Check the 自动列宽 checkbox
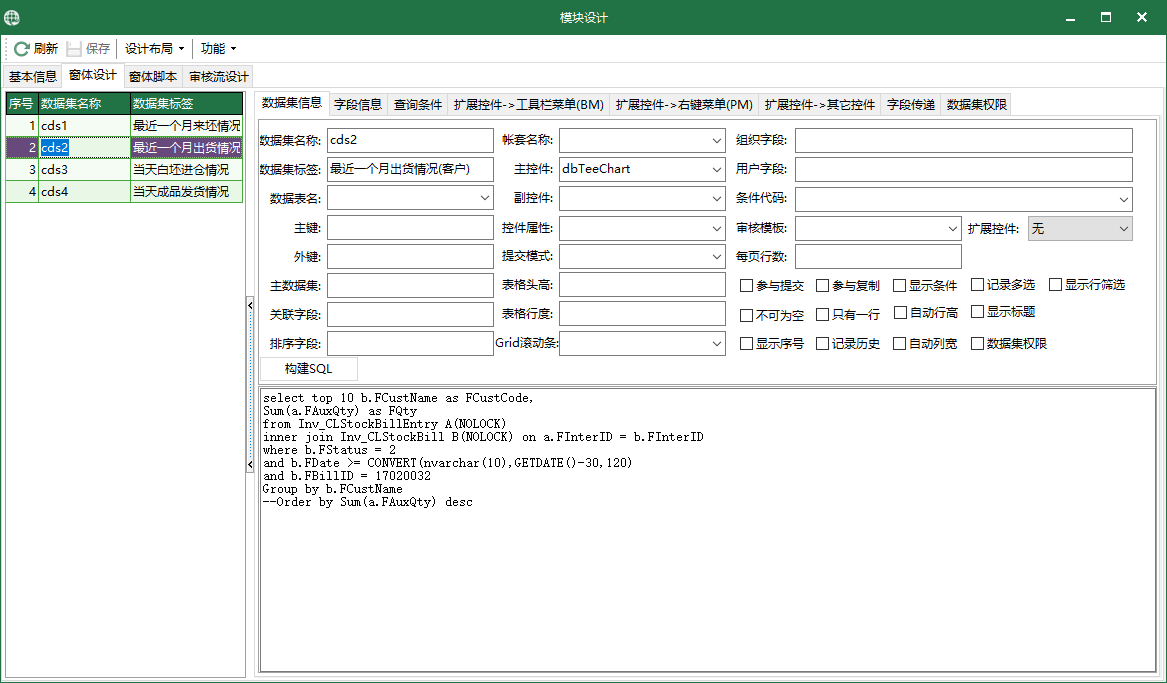Image resolution: width=1167 pixels, height=683 pixels. [x=899, y=344]
